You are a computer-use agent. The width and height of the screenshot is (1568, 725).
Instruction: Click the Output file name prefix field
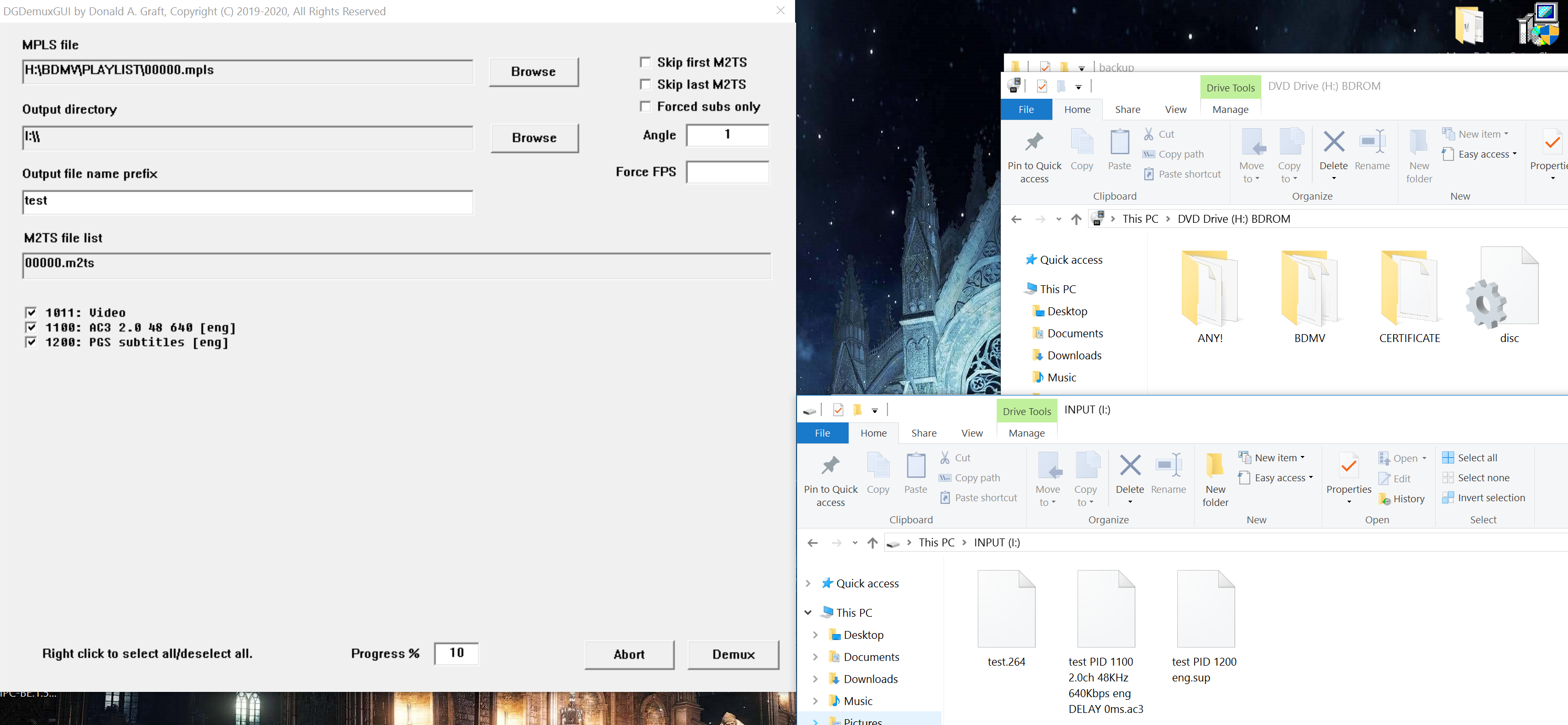[x=248, y=202]
